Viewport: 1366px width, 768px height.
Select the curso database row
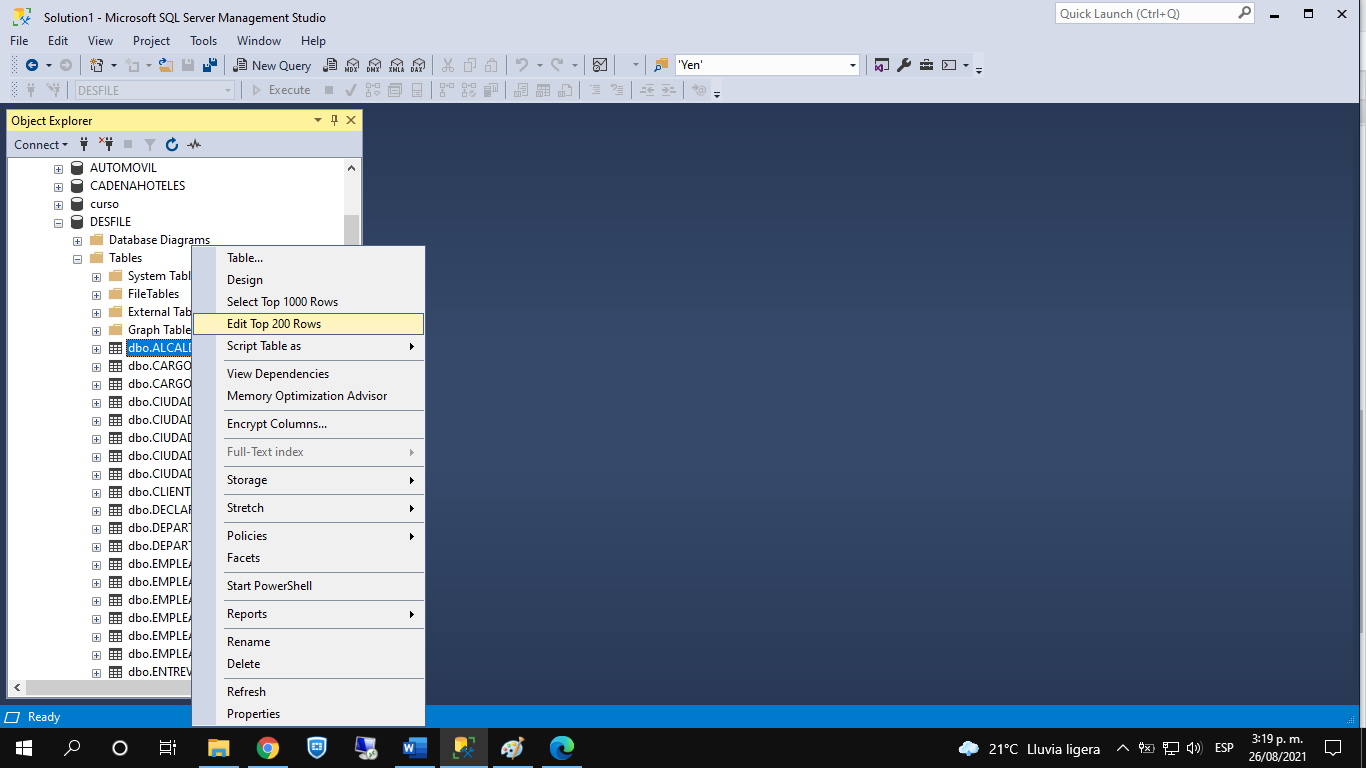(104, 204)
